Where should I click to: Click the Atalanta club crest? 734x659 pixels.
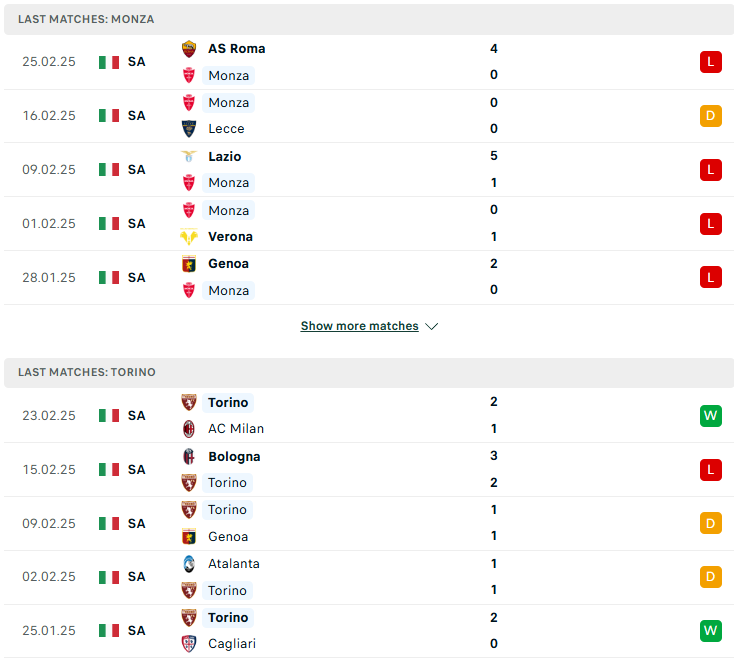tap(189, 564)
